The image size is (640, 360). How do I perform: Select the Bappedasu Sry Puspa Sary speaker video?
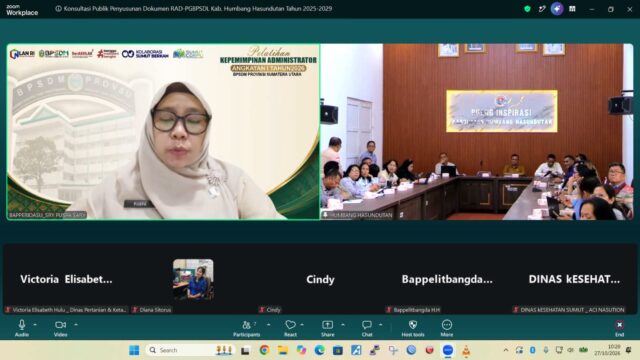click(163, 132)
